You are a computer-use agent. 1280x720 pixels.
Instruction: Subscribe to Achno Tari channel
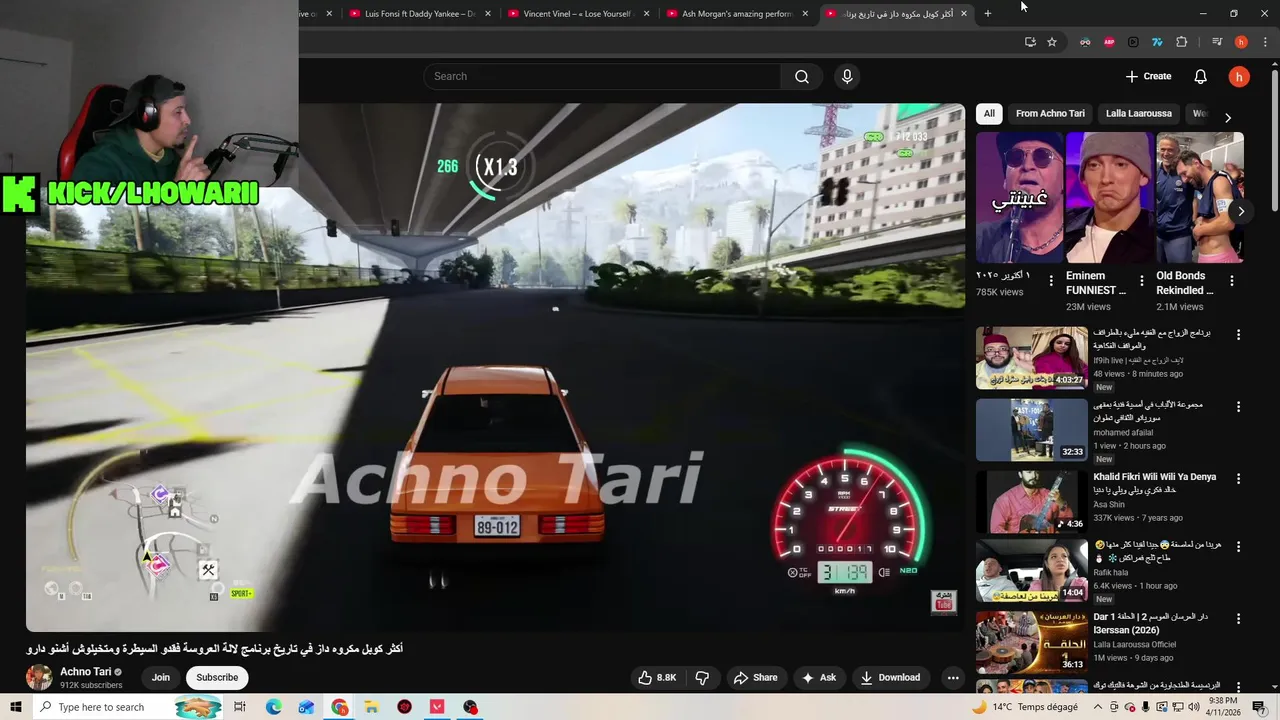point(217,678)
